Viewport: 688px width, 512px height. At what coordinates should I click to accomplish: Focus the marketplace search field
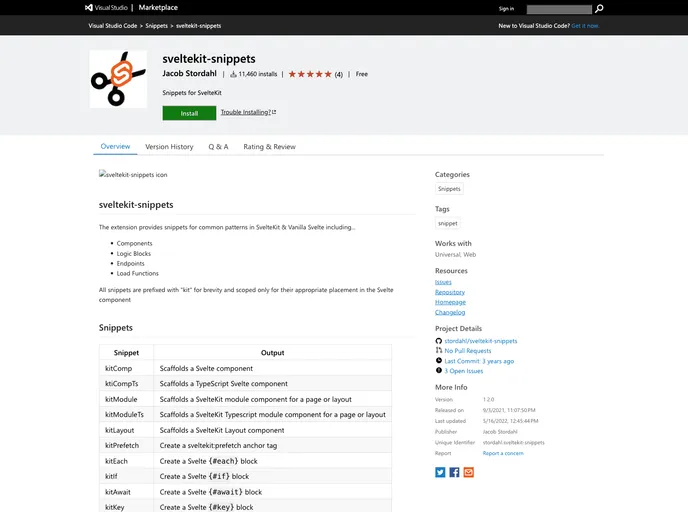[559, 9]
